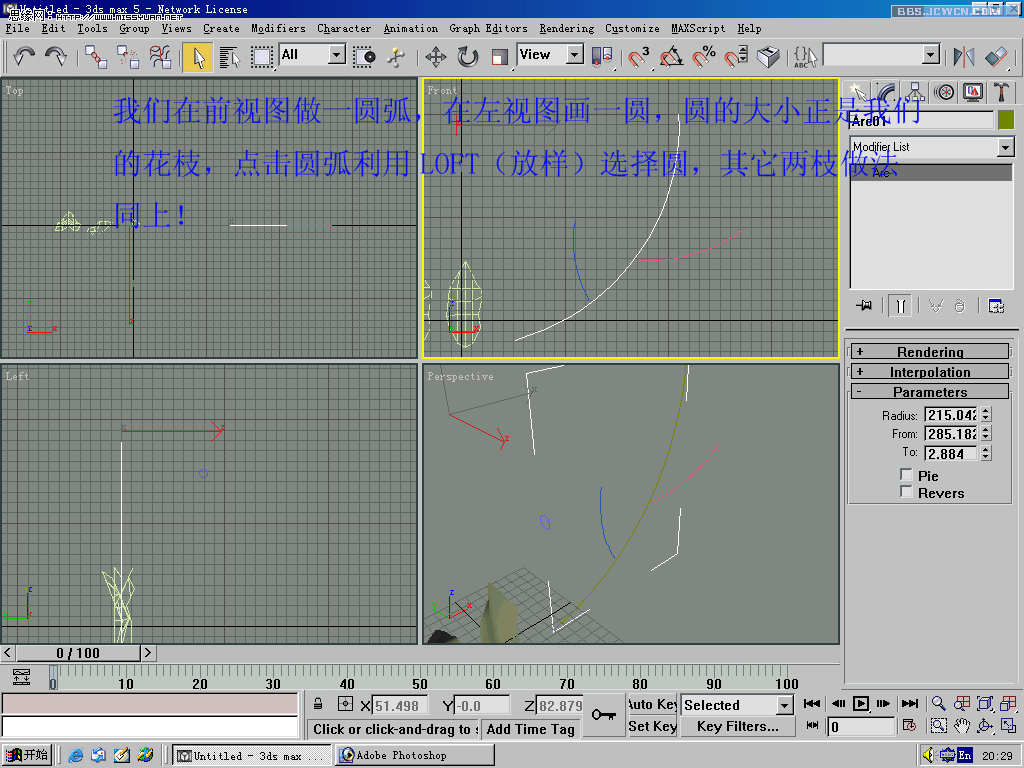Click the Zoom viewport magnifier tool

pyautogui.click(x=938, y=703)
